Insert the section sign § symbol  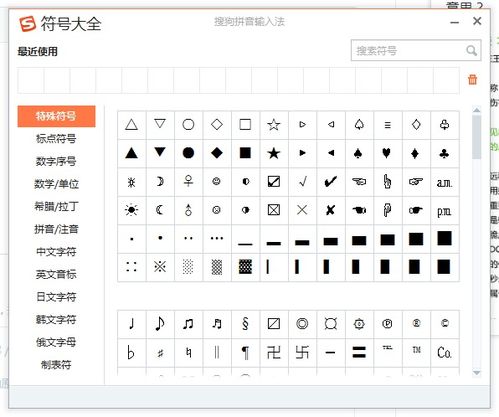click(x=245, y=324)
